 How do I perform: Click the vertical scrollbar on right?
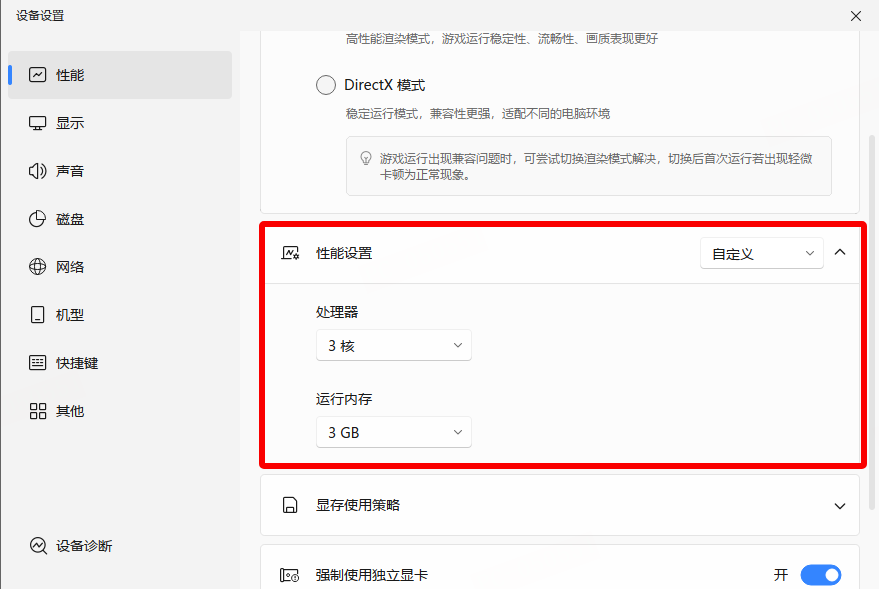coord(872,300)
